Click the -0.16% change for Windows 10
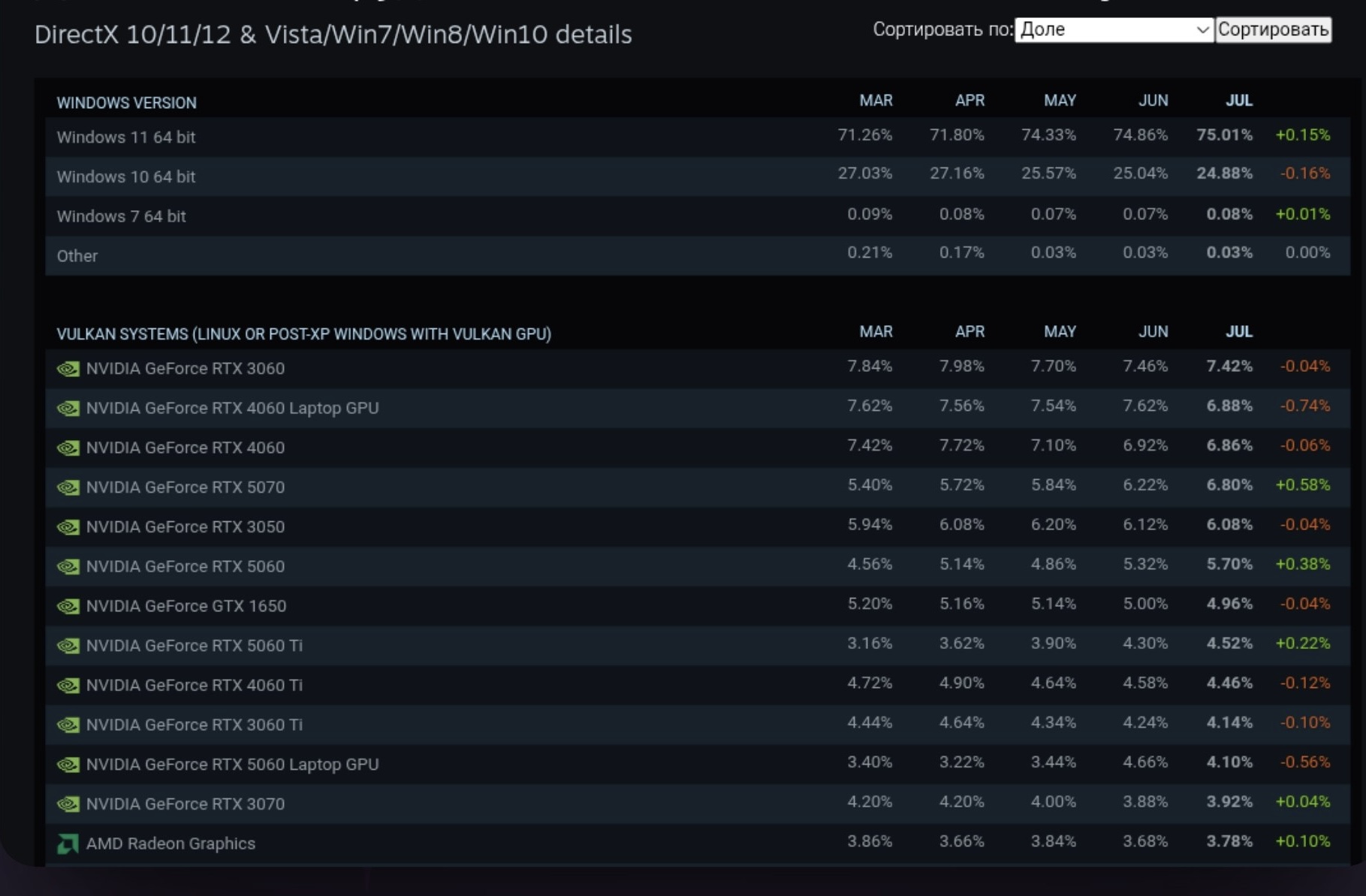The image size is (1366, 896). [x=1305, y=173]
